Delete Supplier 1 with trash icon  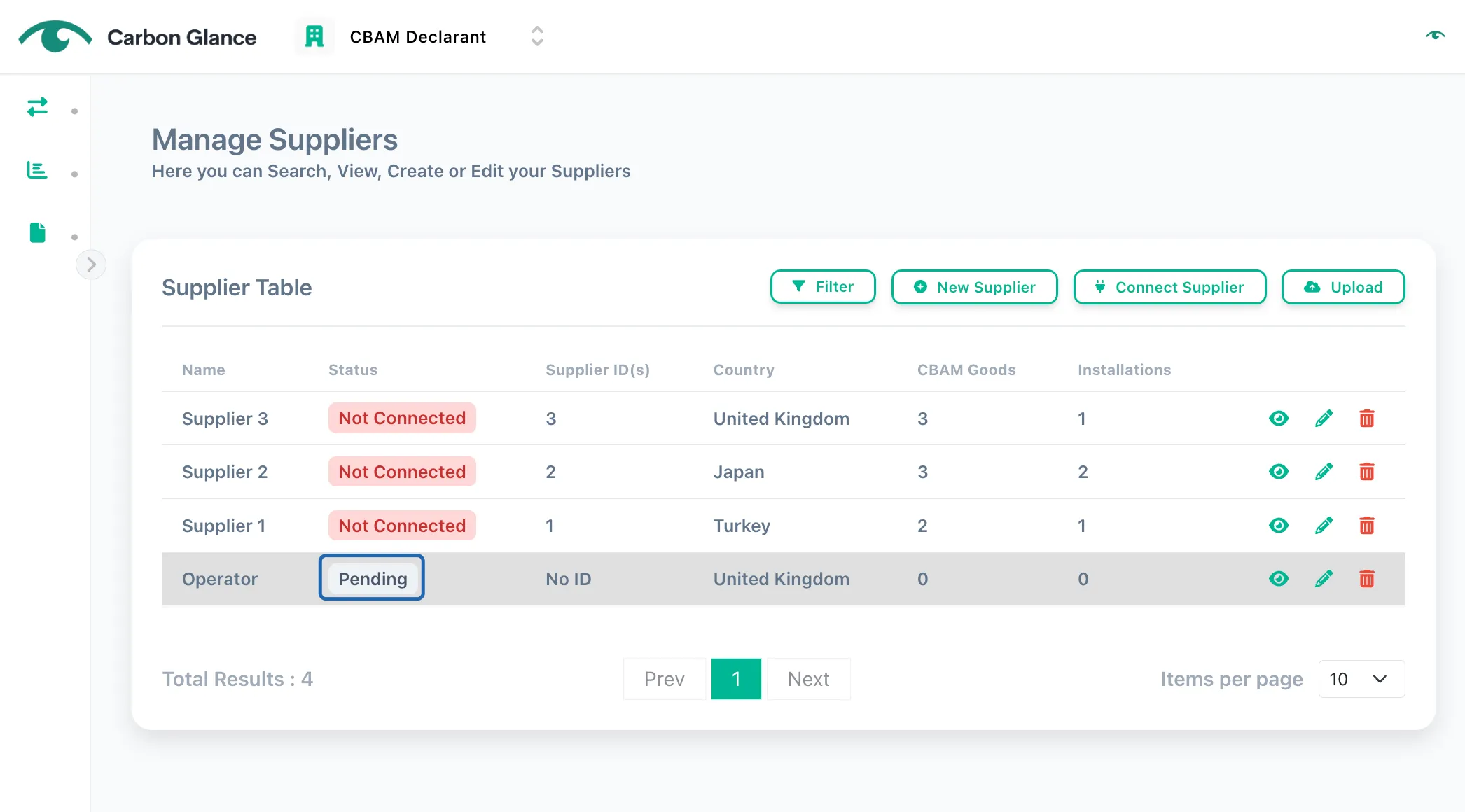tap(1367, 526)
